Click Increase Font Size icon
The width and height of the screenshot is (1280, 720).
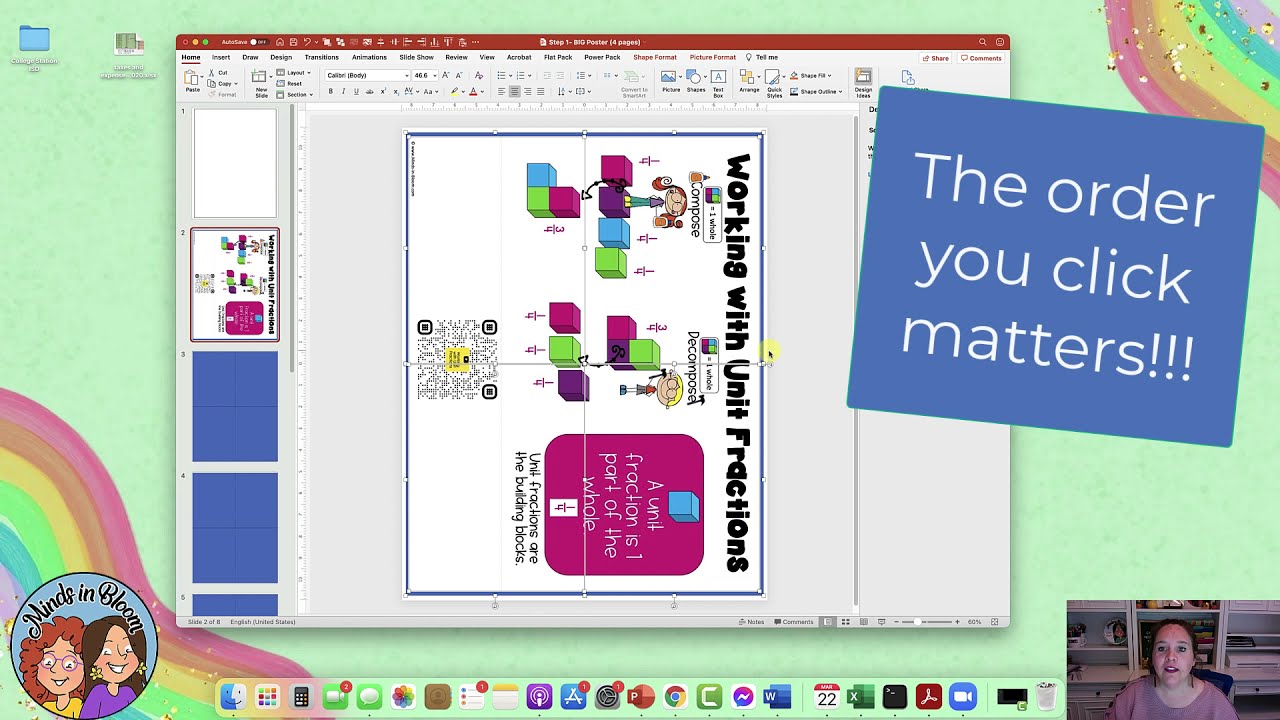tap(445, 75)
